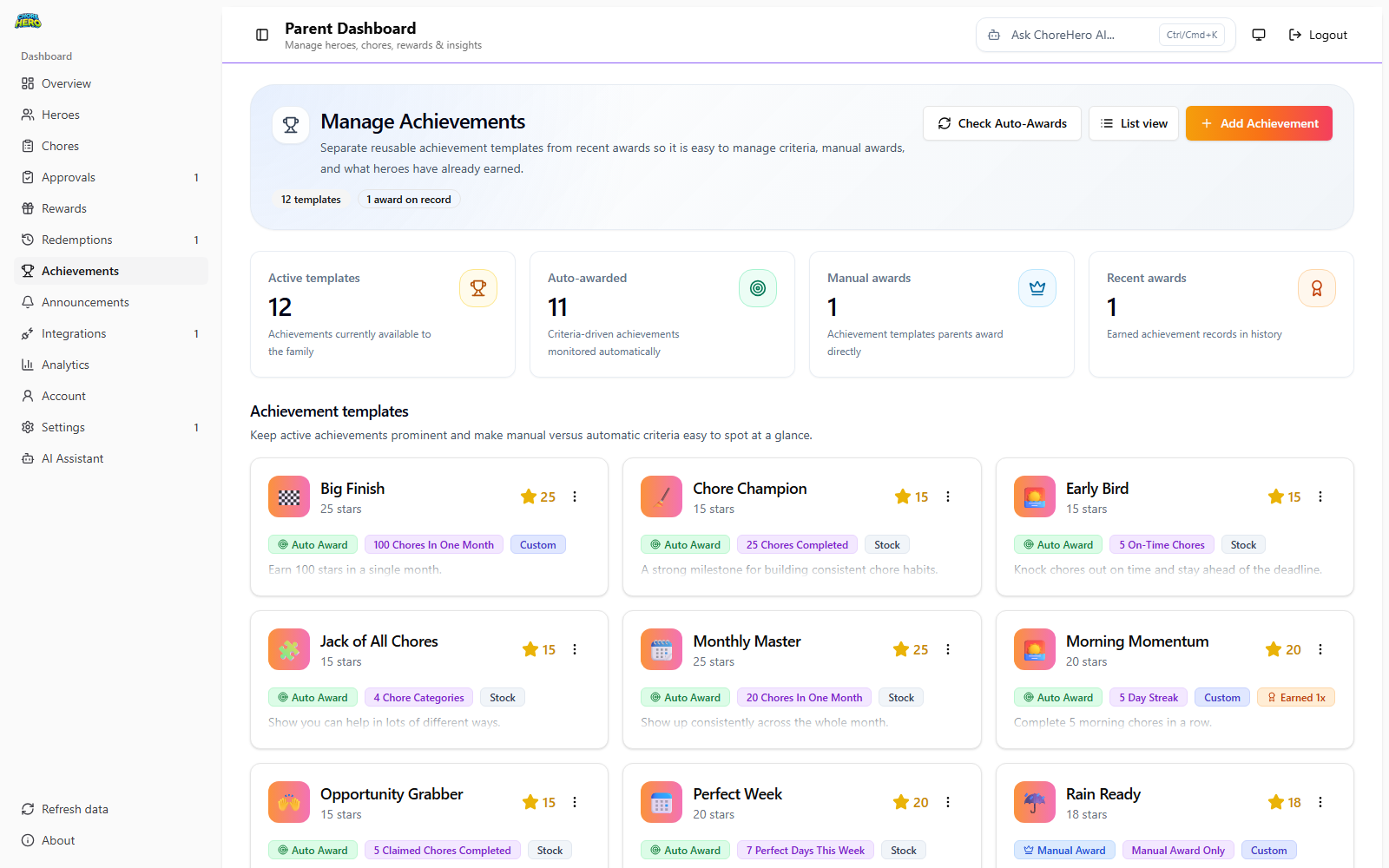
Task: Select the AI Assistant sidebar icon
Action: pyautogui.click(x=28, y=457)
